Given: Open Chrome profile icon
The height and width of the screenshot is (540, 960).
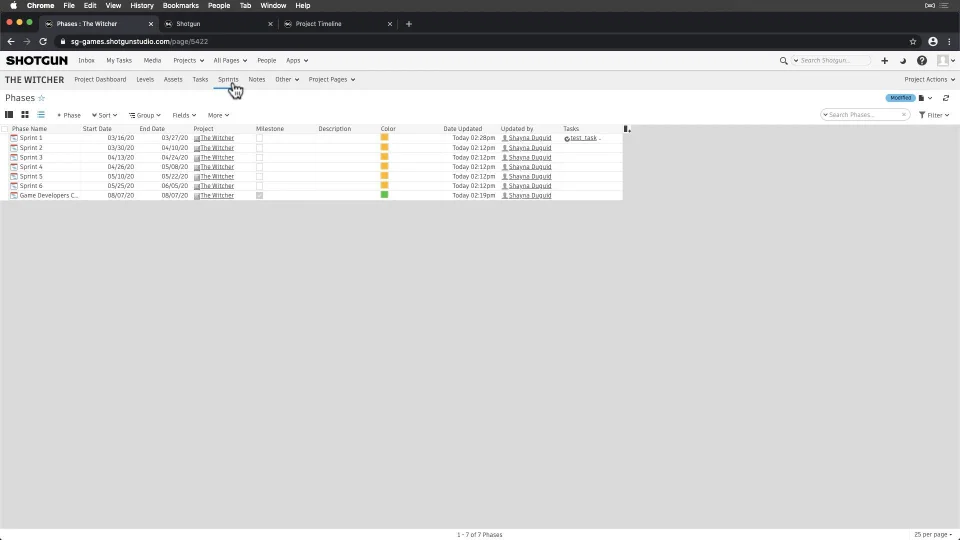Looking at the screenshot, I should coord(932,42).
